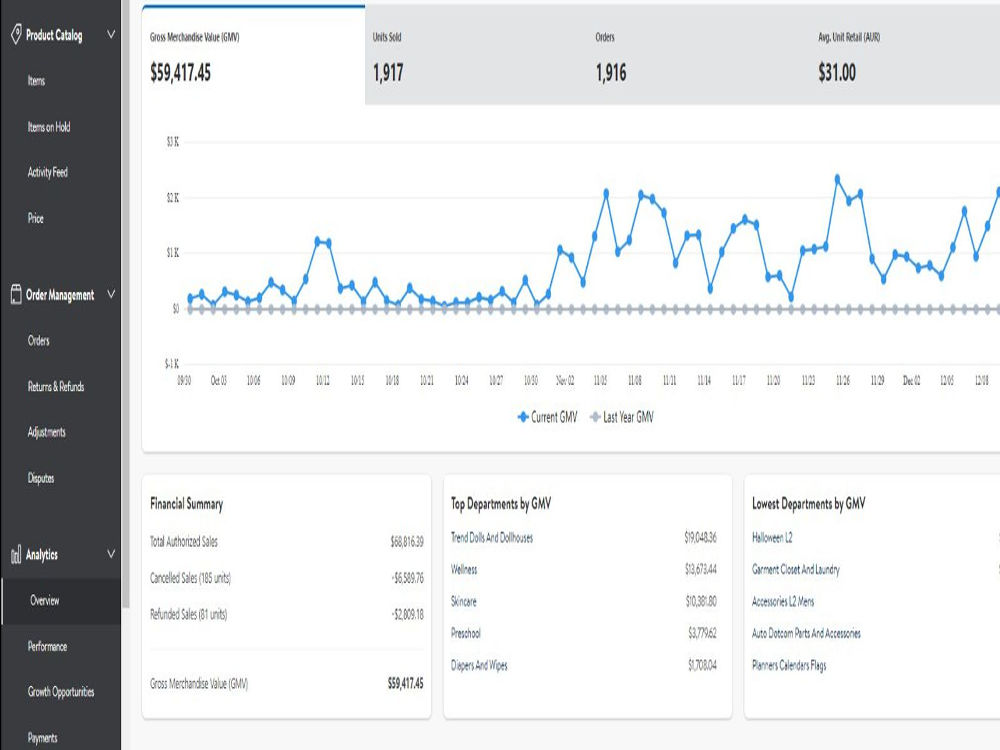Open Orders in the sidebar

[38, 341]
